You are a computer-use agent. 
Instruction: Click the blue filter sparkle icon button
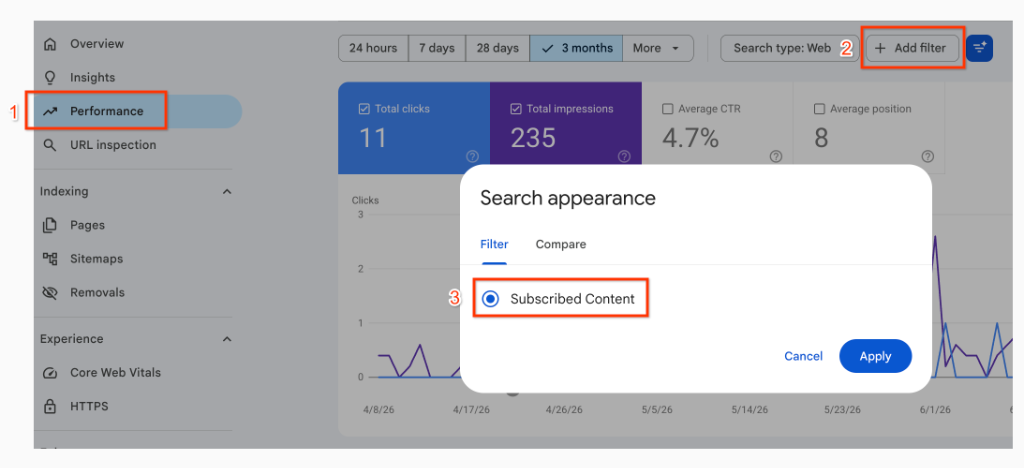(x=979, y=48)
